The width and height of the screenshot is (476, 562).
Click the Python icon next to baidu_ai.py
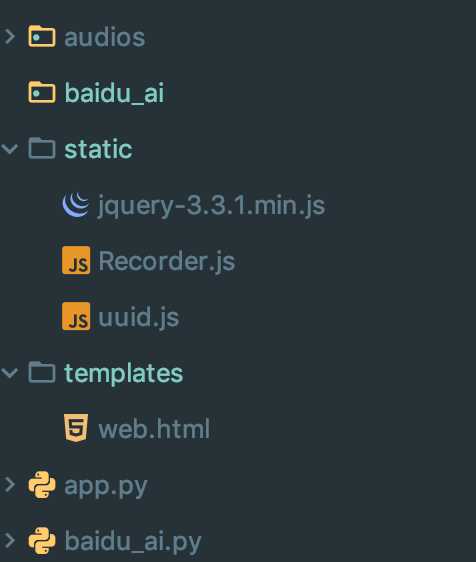coord(42,541)
